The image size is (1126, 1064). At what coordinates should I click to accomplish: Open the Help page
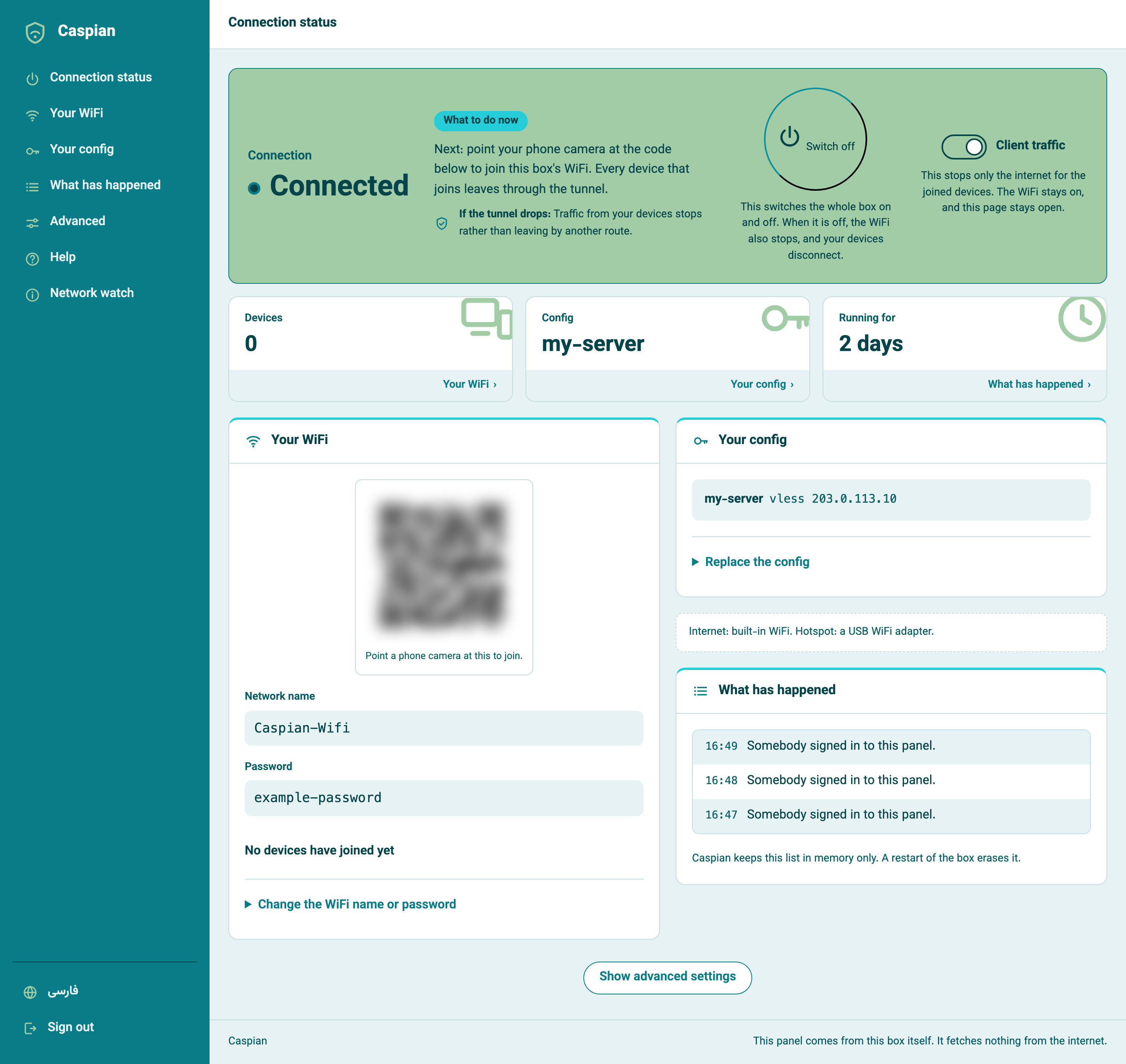click(x=63, y=257)
